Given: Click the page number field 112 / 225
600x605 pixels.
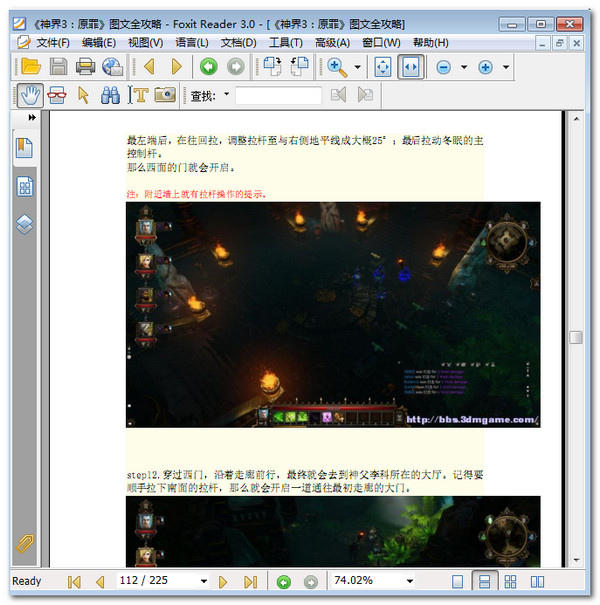Looking at the screenshot, I should 158,581.
